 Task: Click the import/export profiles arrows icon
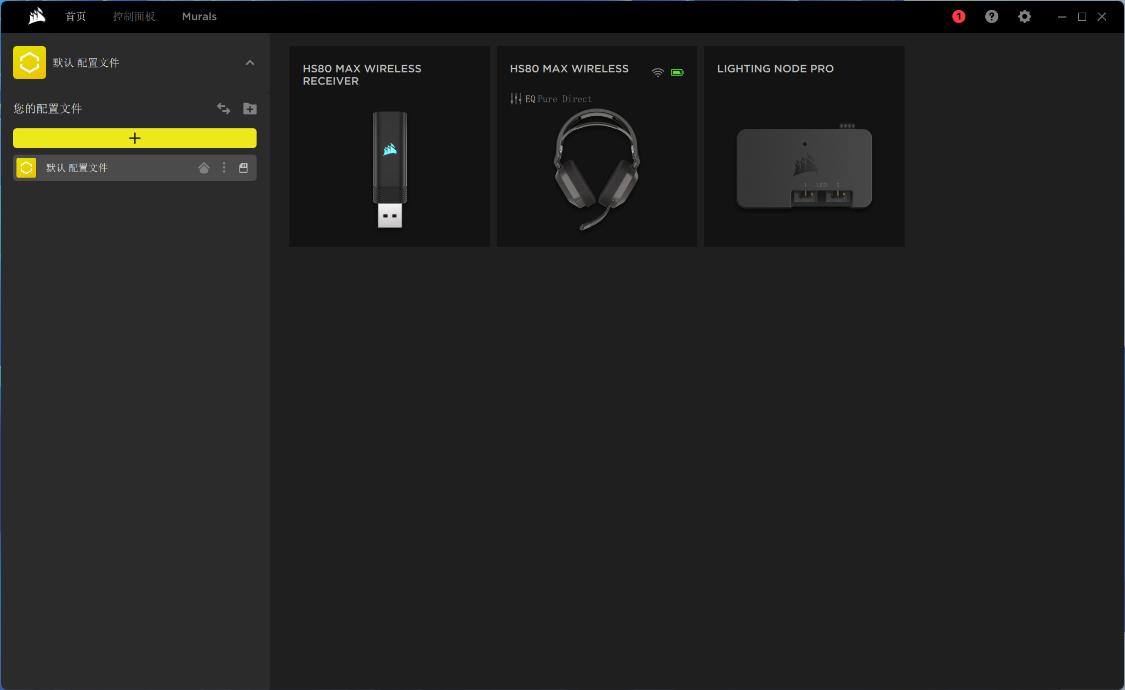(x=224, y=108)
